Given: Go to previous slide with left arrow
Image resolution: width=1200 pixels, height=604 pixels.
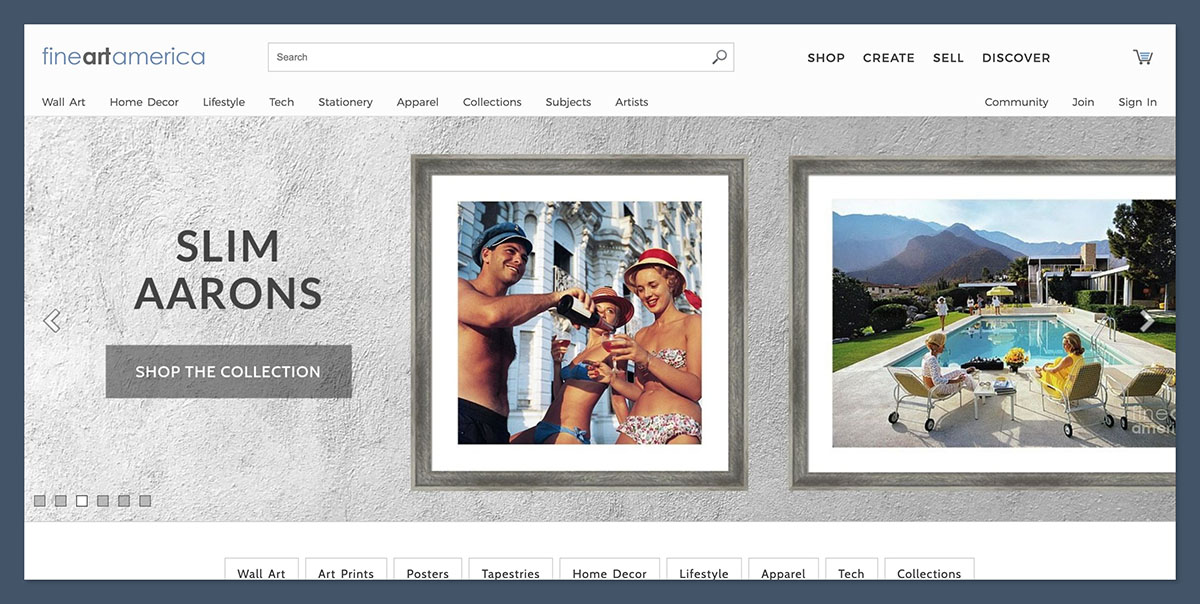Looking at the screenshot, I should coord(52,321).
